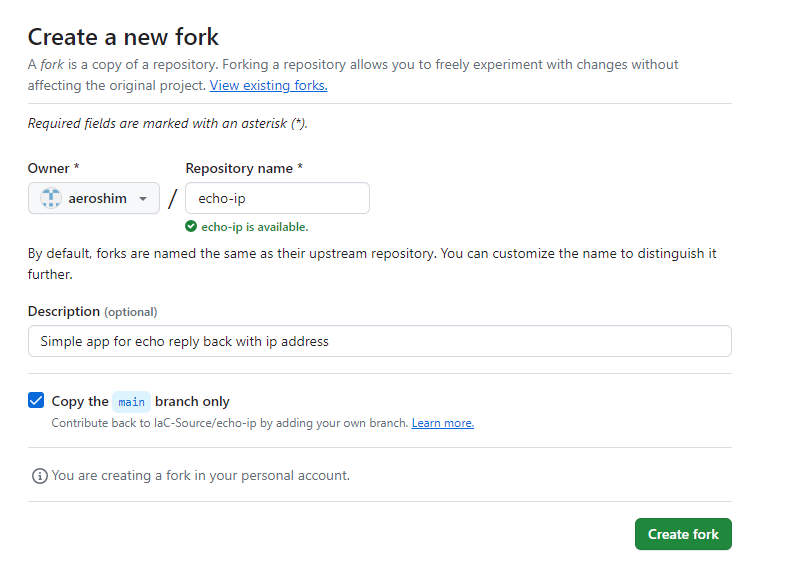The height and width of the screenshot is (568, 801).
Task: Click the required fields asterisk note
Action: coord(167,124)
